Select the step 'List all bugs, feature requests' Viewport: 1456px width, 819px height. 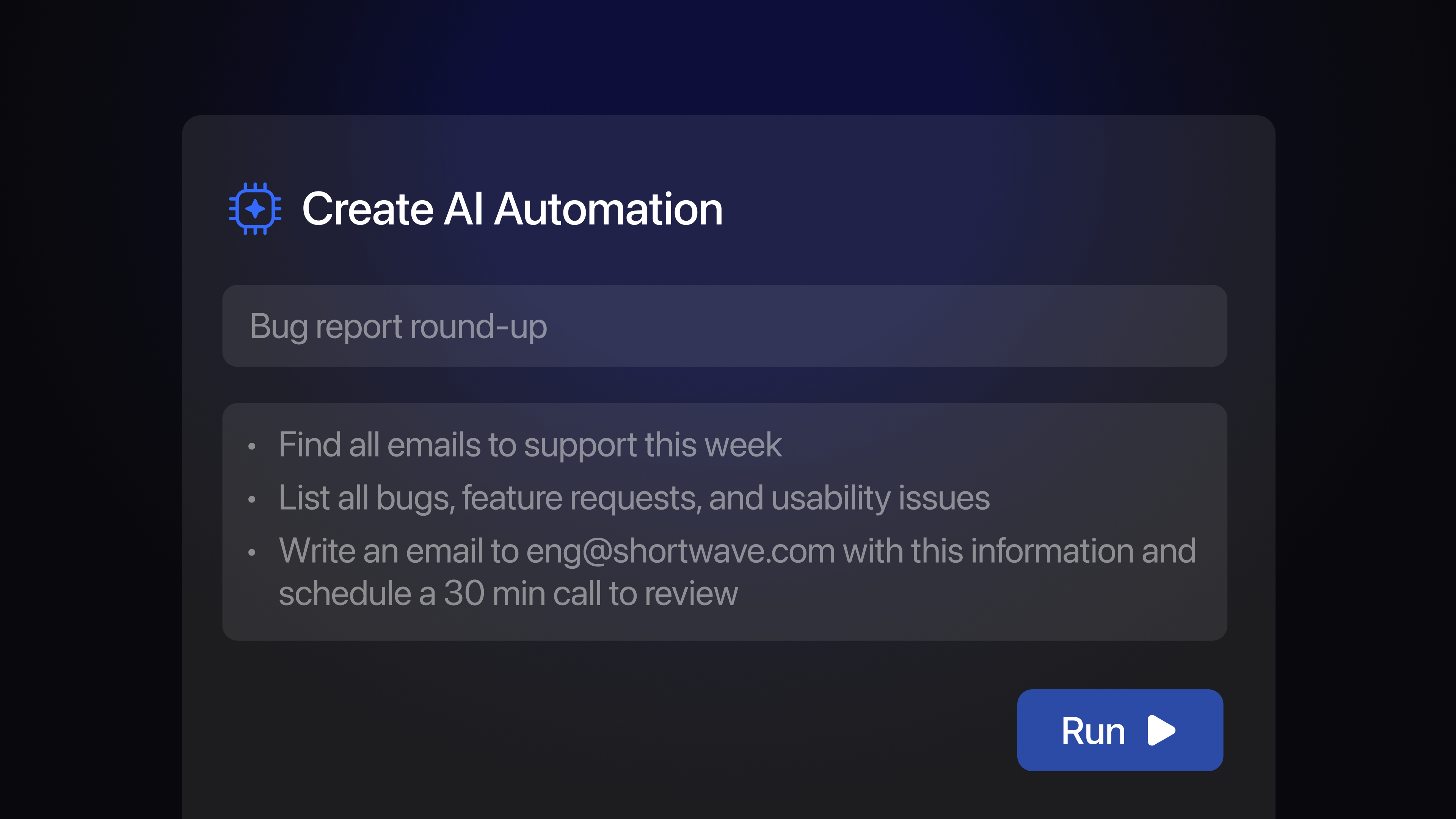click(633, 499)
